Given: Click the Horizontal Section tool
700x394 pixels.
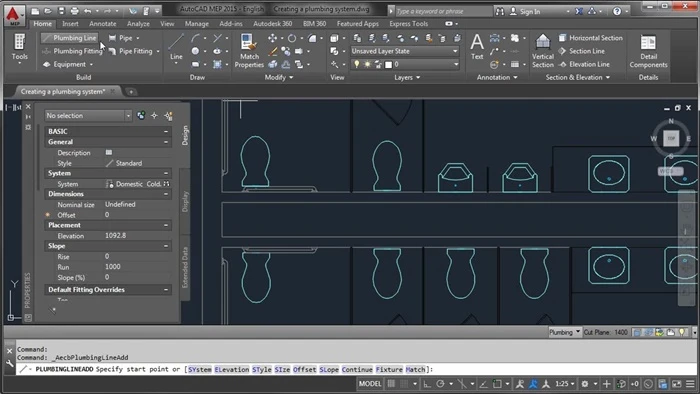Looking at the screenshot, I should click(x=590, y=38).
